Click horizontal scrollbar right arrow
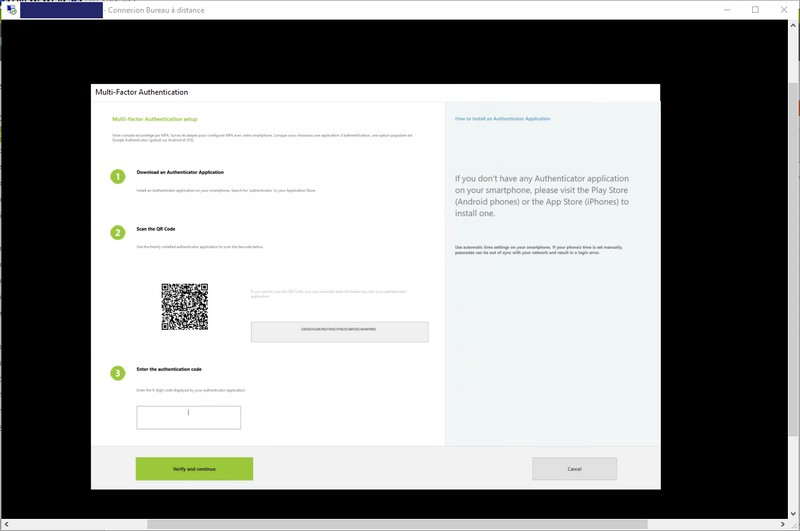This screenshot has height=531, width=800. click(x=783, y=524)
